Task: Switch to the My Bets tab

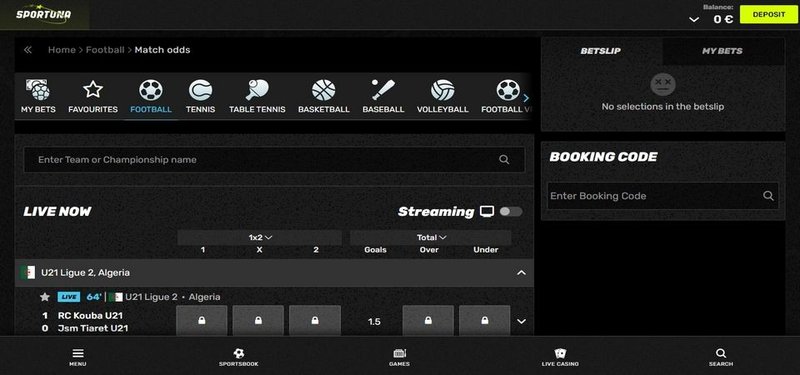Action: coord(722,51)
